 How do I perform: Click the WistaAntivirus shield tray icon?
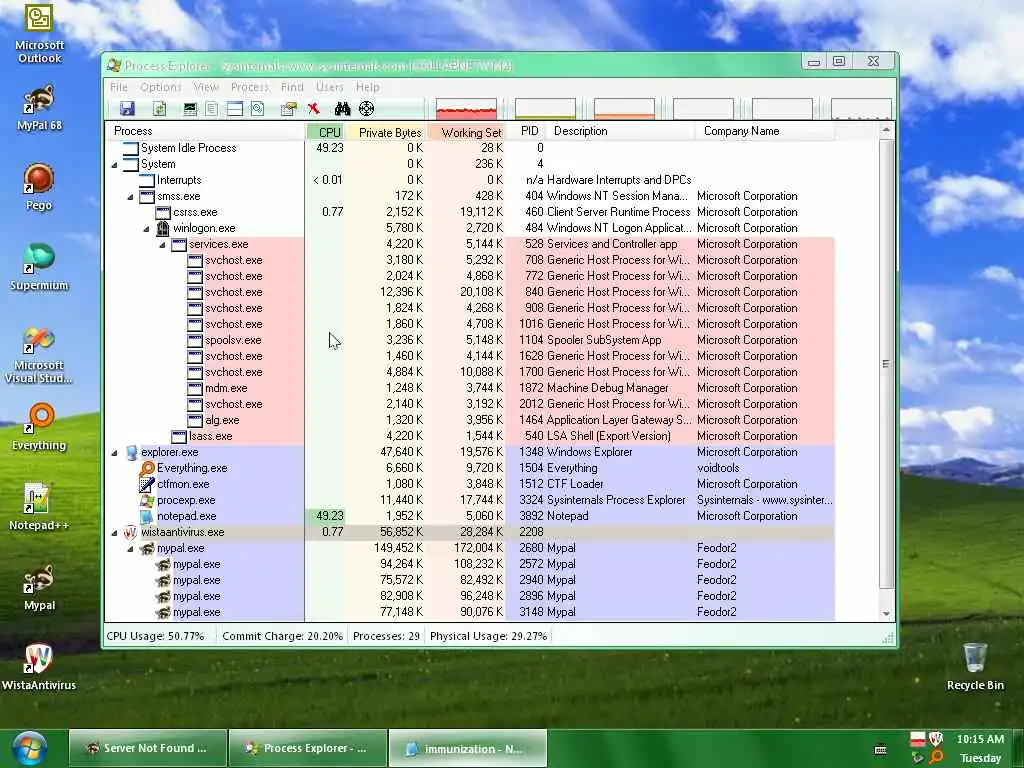coord(936,739)
